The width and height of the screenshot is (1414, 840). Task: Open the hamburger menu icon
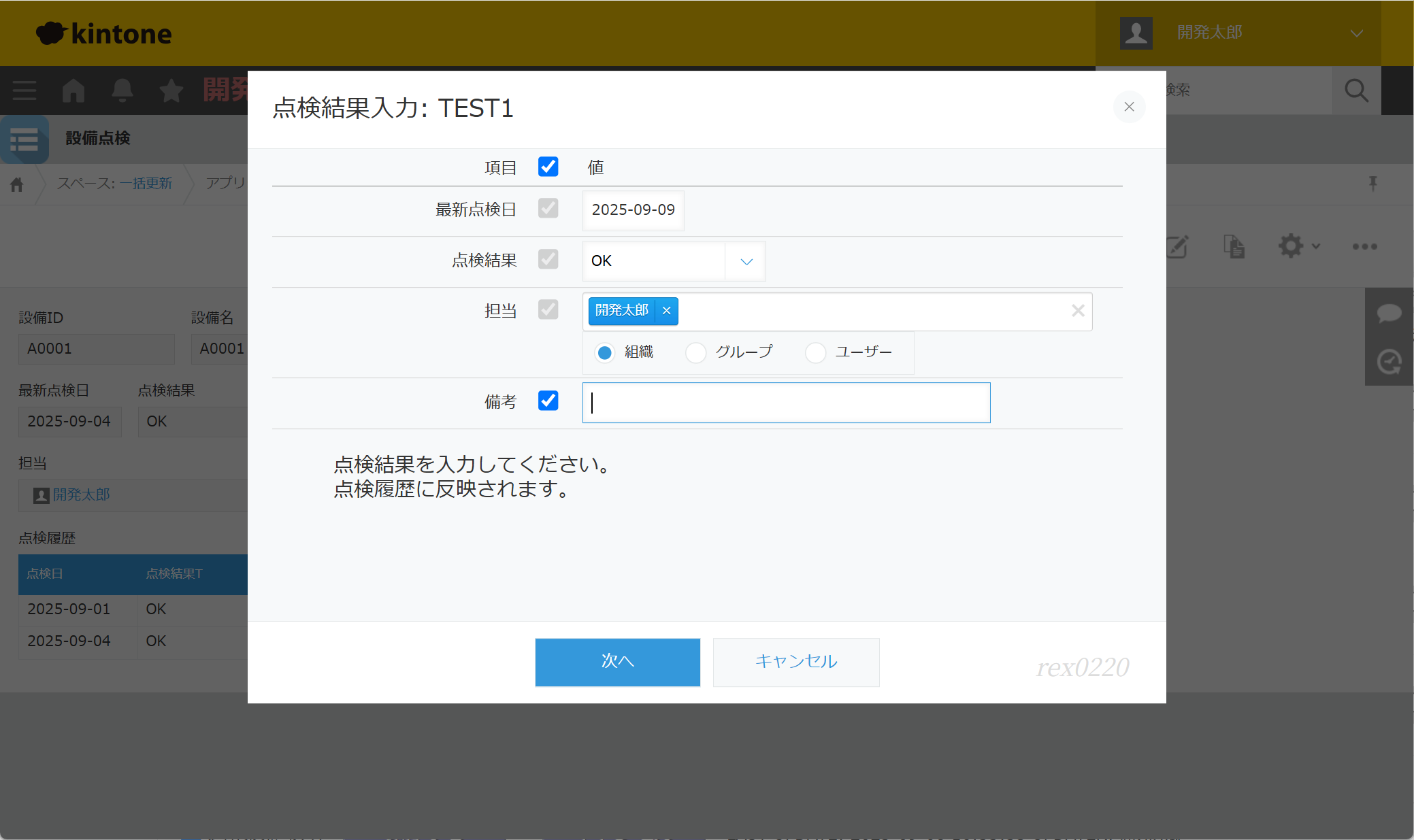click(24, 90)
